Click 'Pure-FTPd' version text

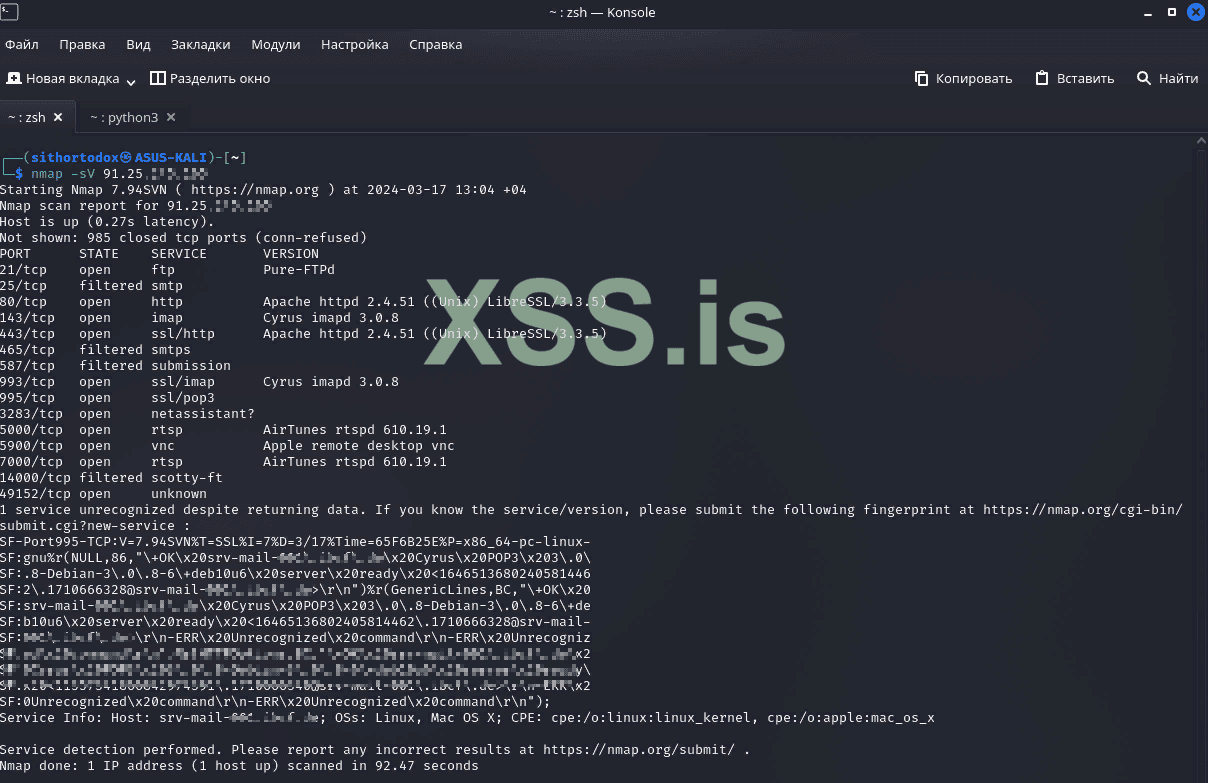tap(299, 270)
